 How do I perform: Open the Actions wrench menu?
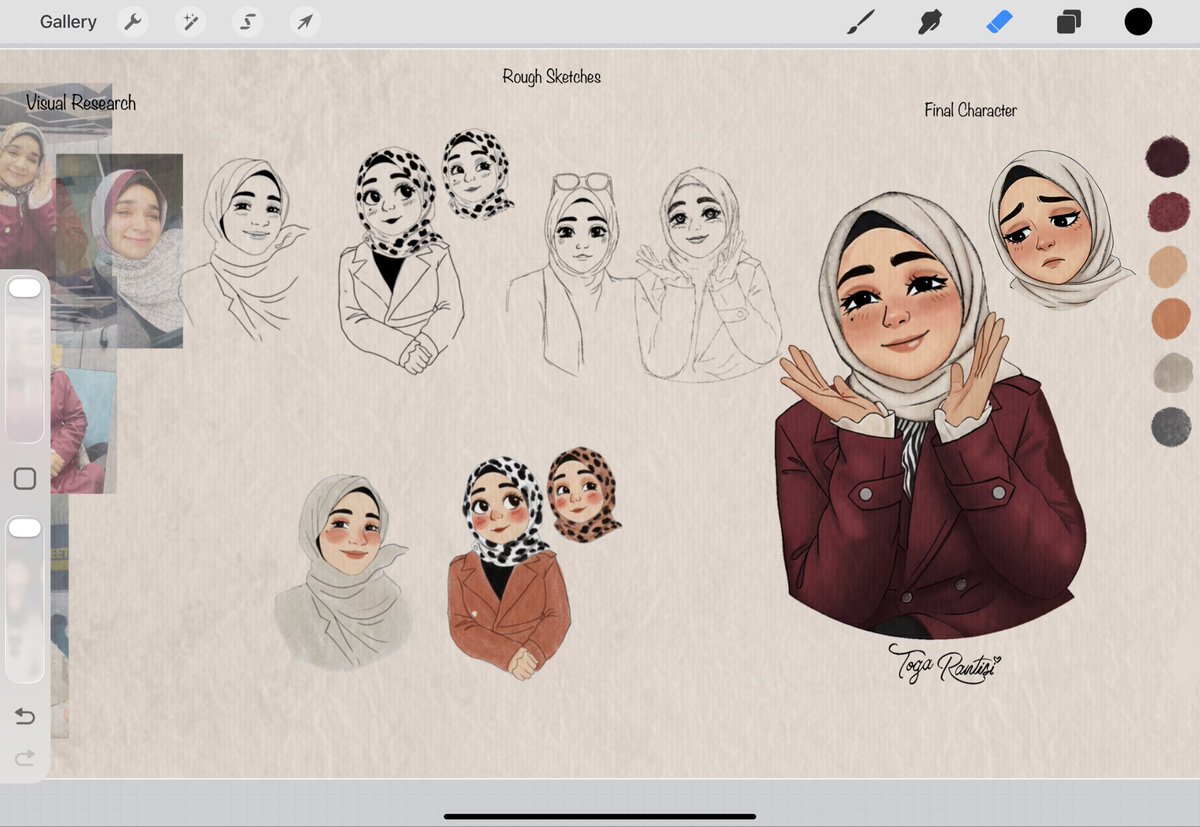point(133,22)
